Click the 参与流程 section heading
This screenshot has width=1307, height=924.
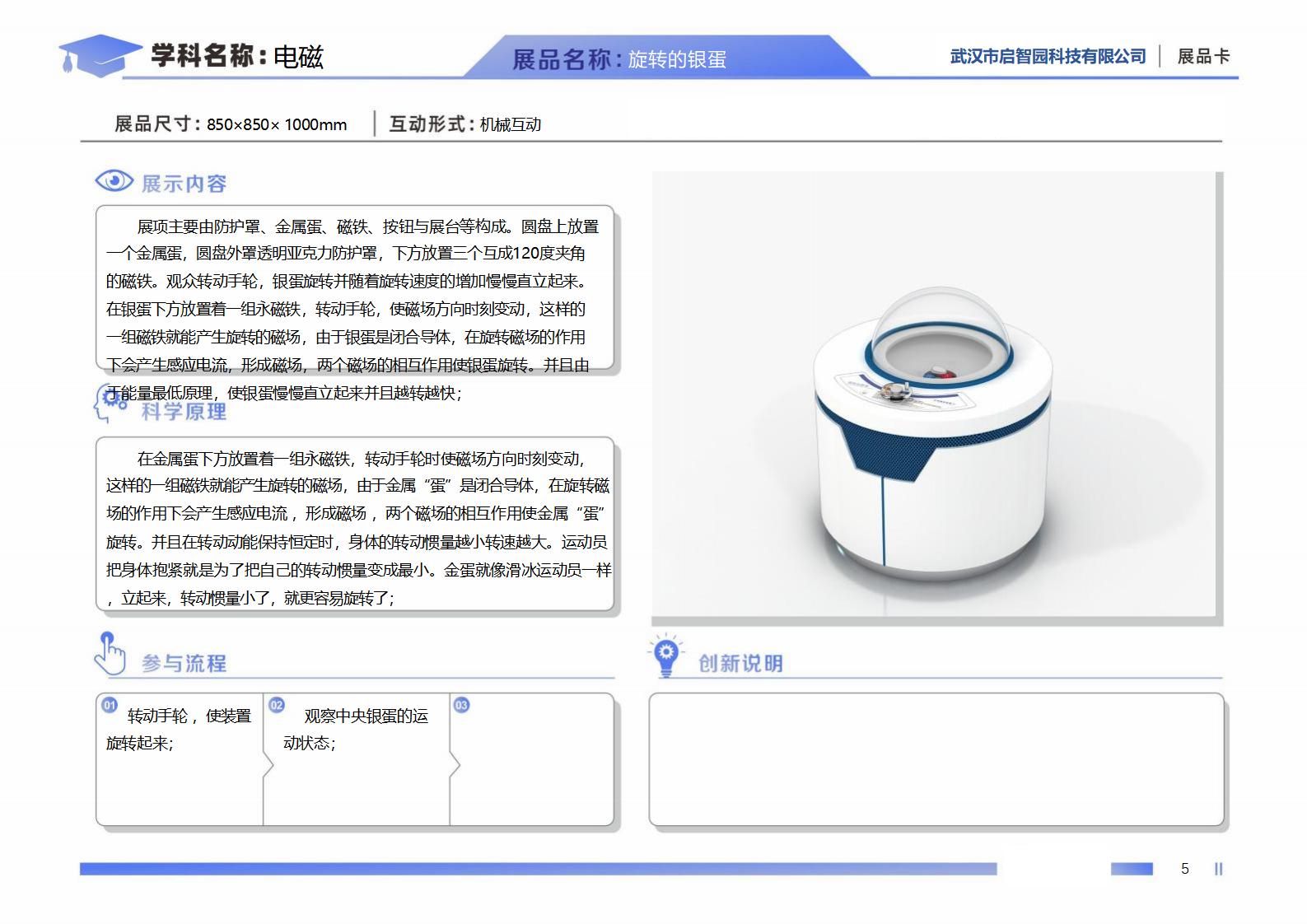(184, 663)
